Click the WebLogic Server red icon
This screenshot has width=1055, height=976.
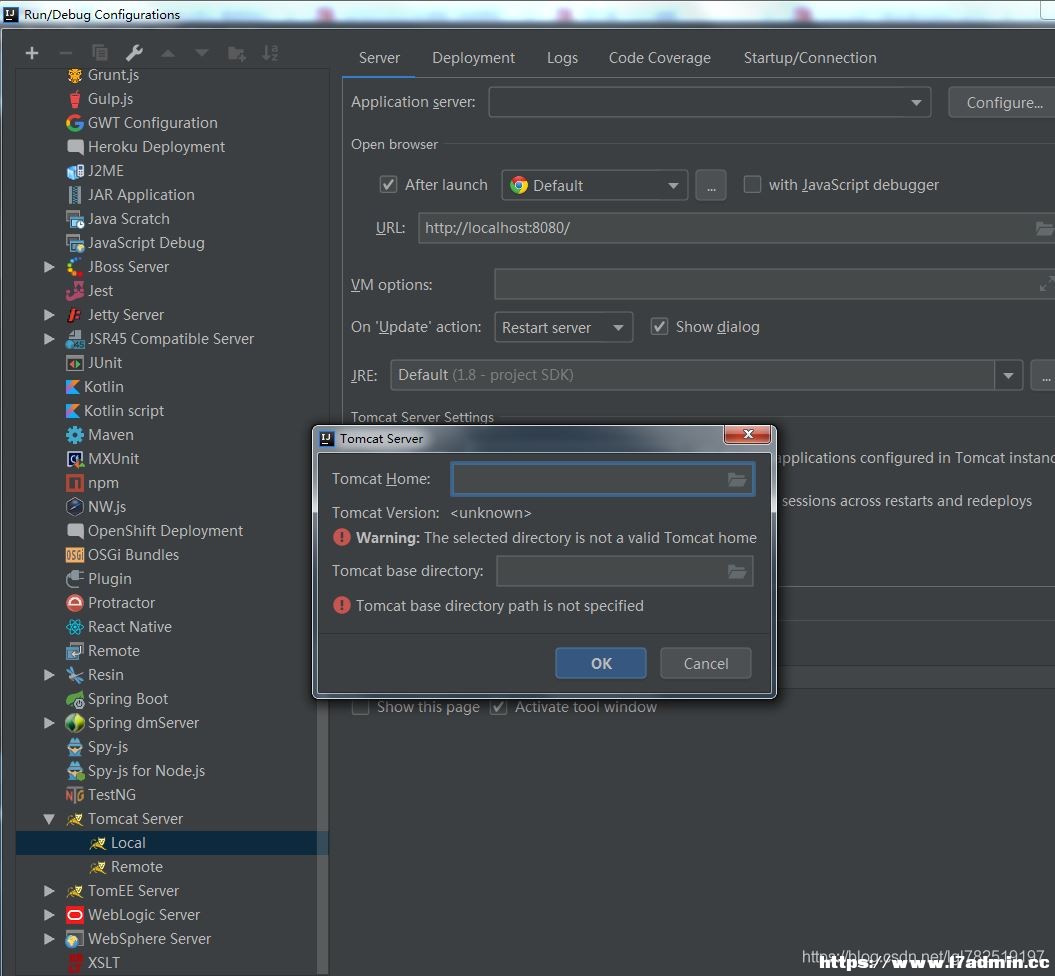75,915
